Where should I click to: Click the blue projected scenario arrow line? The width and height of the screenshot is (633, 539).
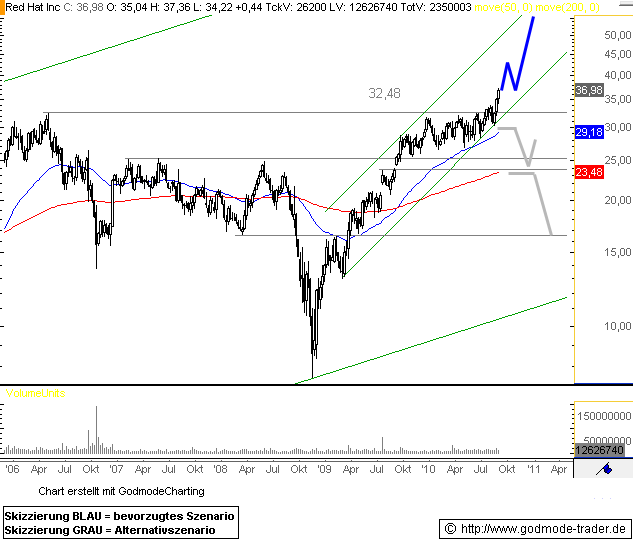(x=525, y=52)
